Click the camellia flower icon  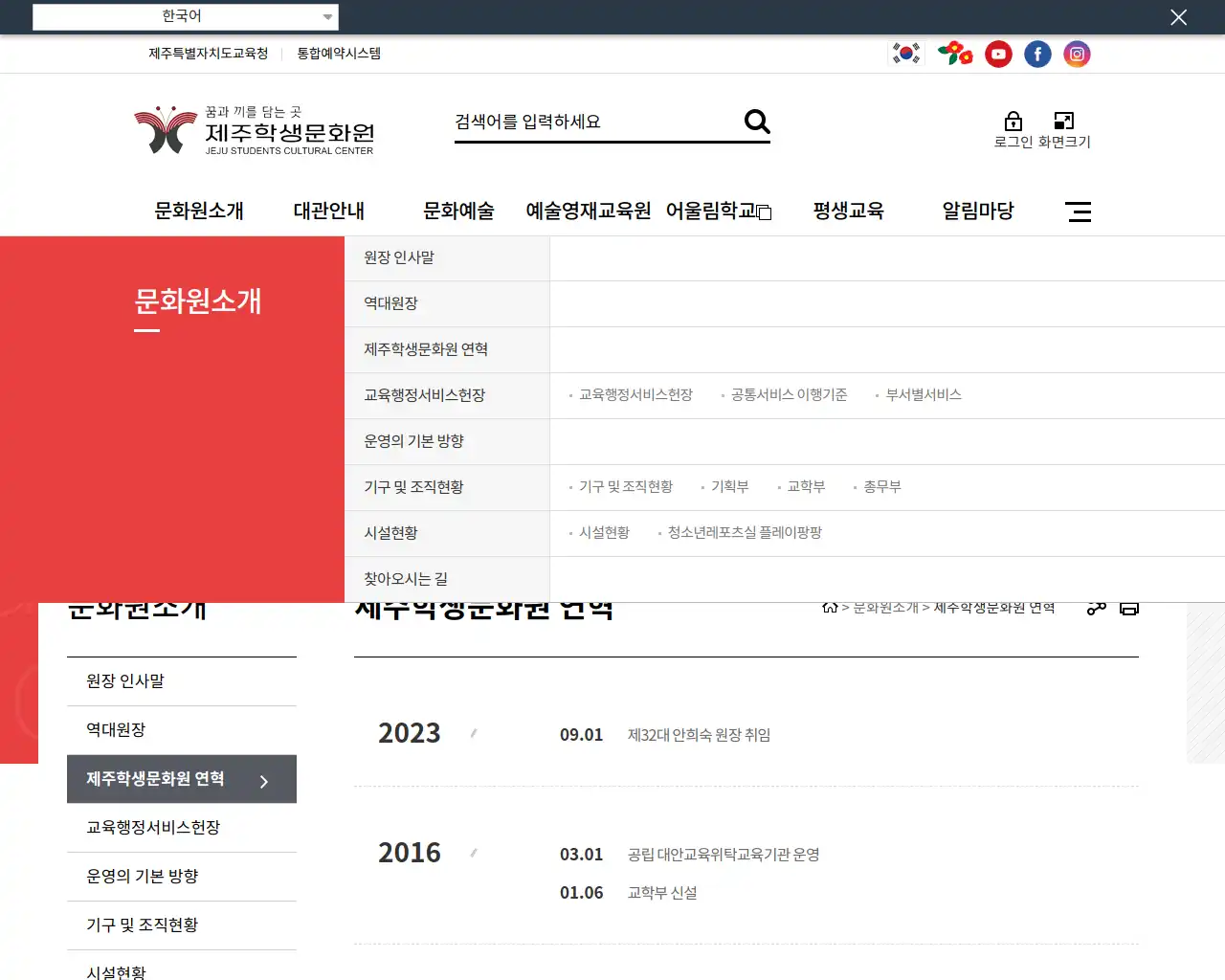point(955,54)
